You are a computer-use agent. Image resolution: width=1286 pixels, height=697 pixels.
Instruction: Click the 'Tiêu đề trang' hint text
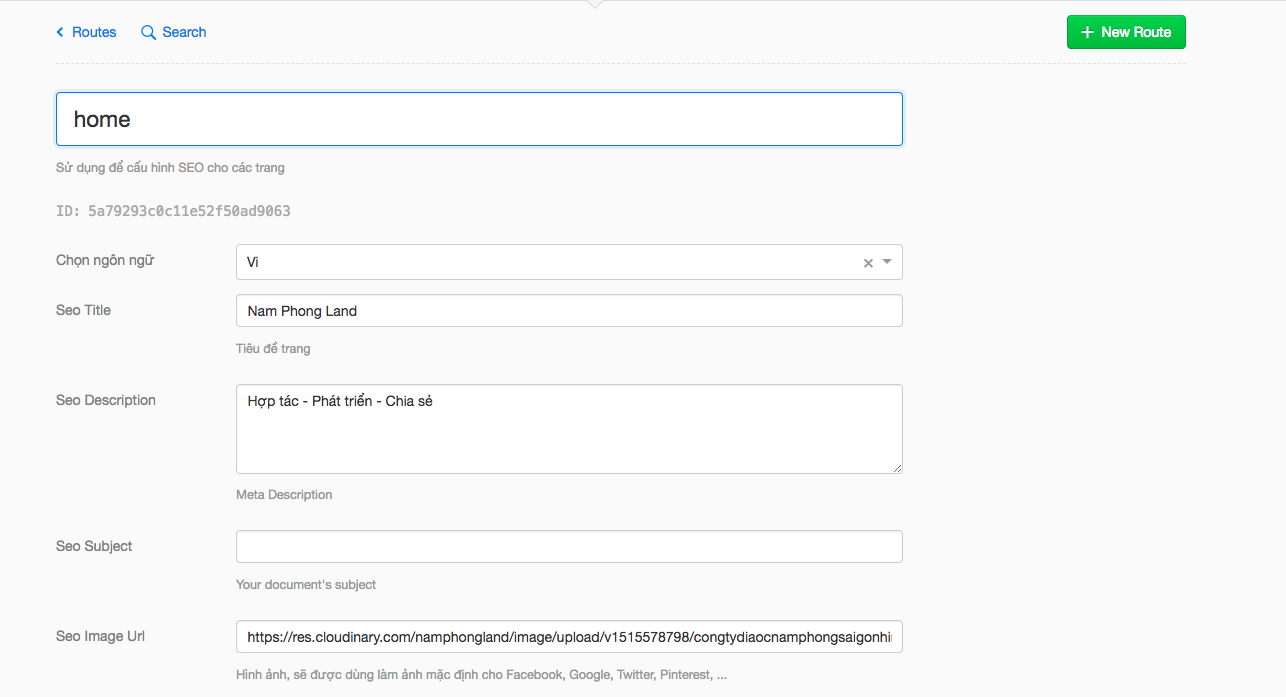[x=273, y=348]
